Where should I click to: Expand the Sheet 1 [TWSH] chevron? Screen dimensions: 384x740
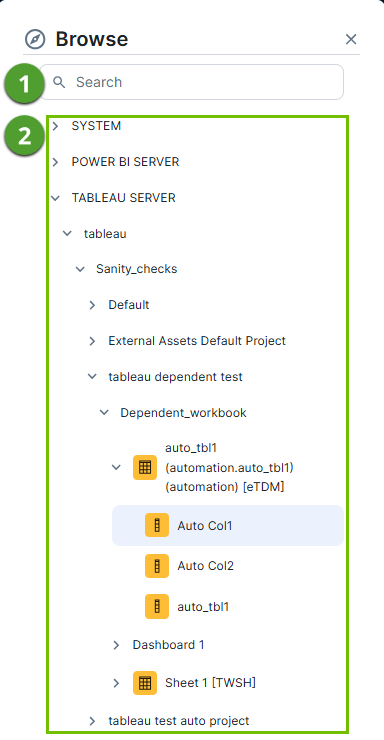coord(116,683)
